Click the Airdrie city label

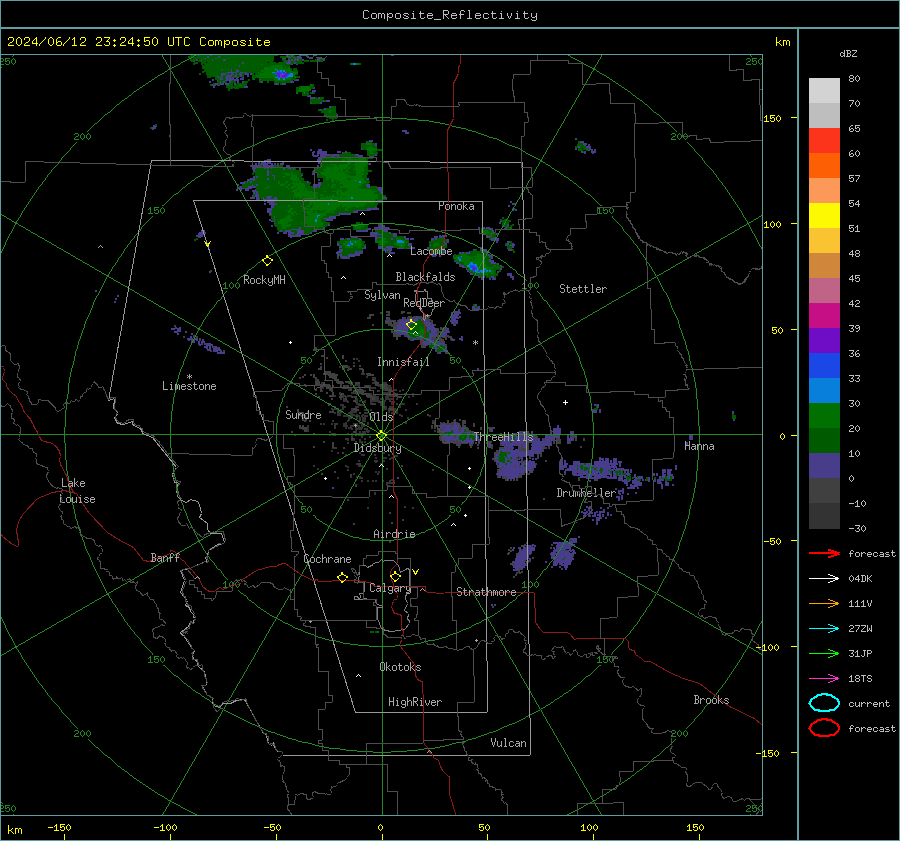point(394,534)
